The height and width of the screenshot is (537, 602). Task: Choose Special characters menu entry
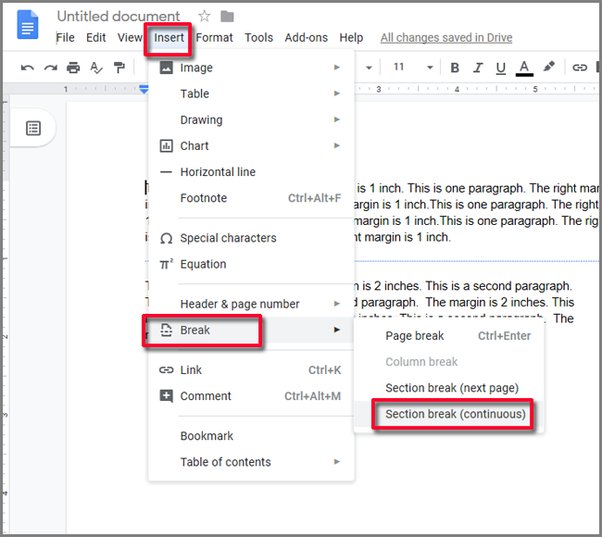coord(251,238)
